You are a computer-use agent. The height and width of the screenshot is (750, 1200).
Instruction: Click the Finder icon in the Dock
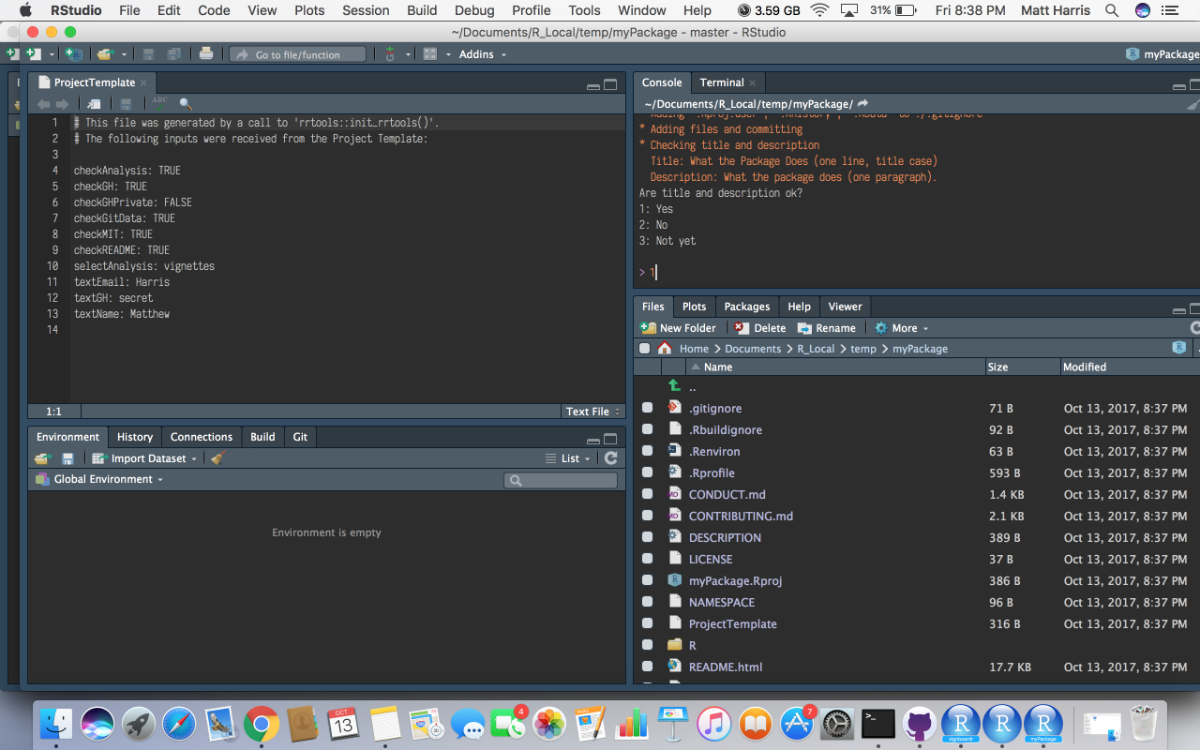(x=57, y=722)
